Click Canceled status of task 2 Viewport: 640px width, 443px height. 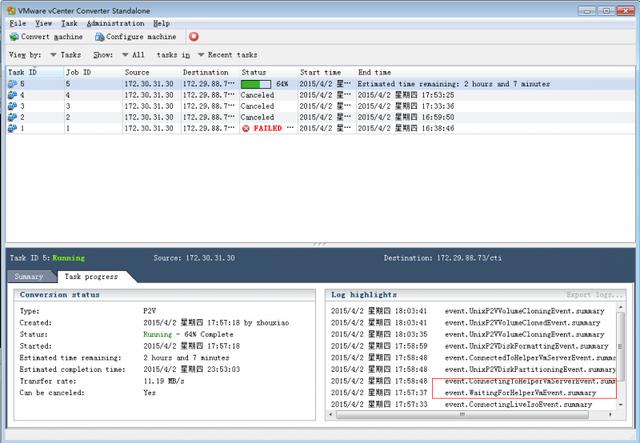(257, 117)
